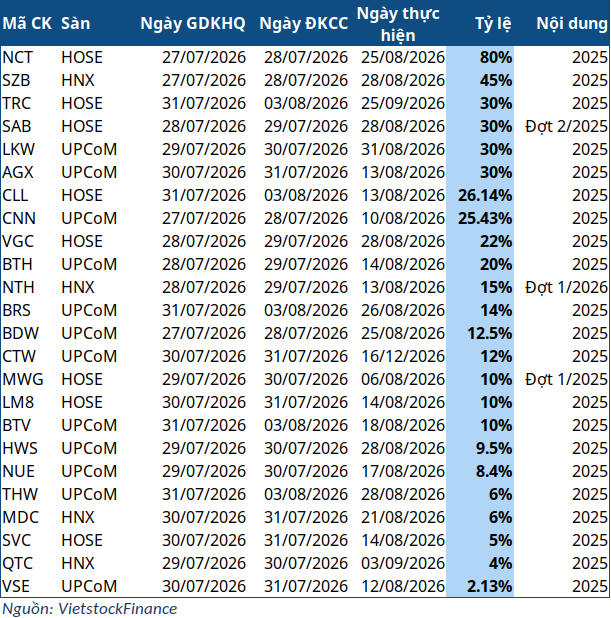The width and height of the screenshot is (611, 618).
Task: Select the 26.14% ratio cell
Action: (485, 195)
